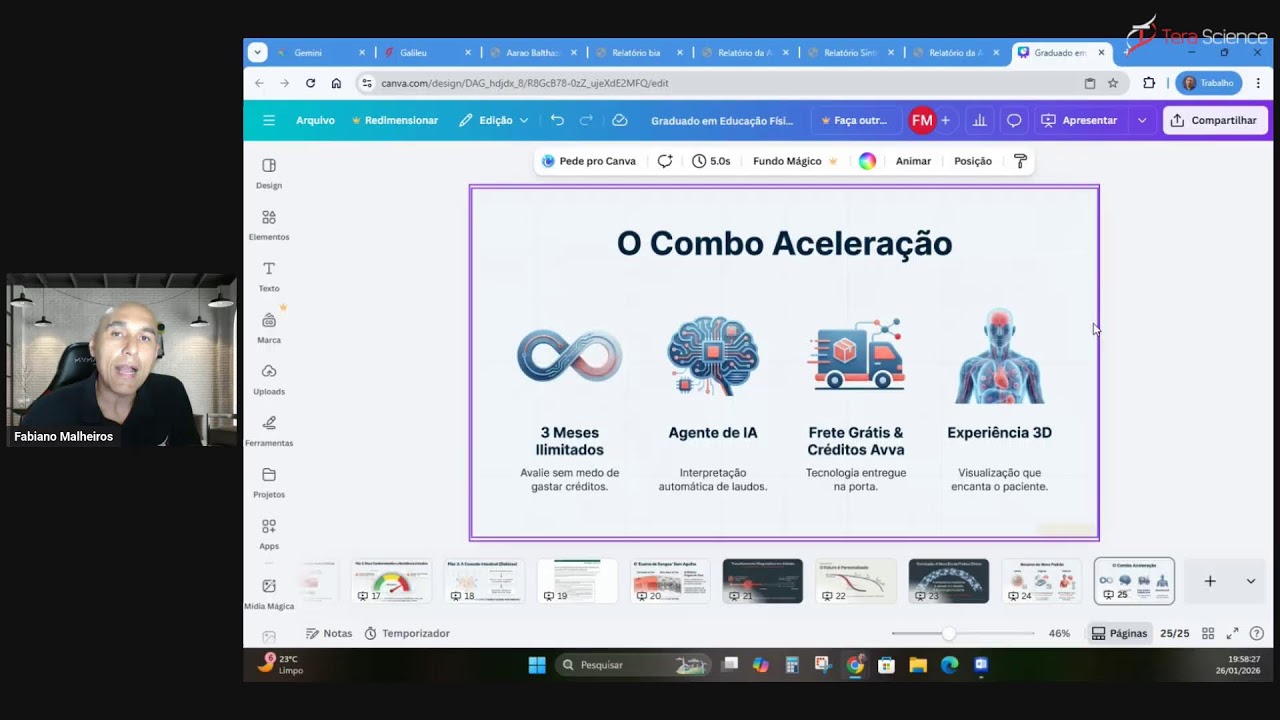Select the copy style paint roller

pos(1020,161)
